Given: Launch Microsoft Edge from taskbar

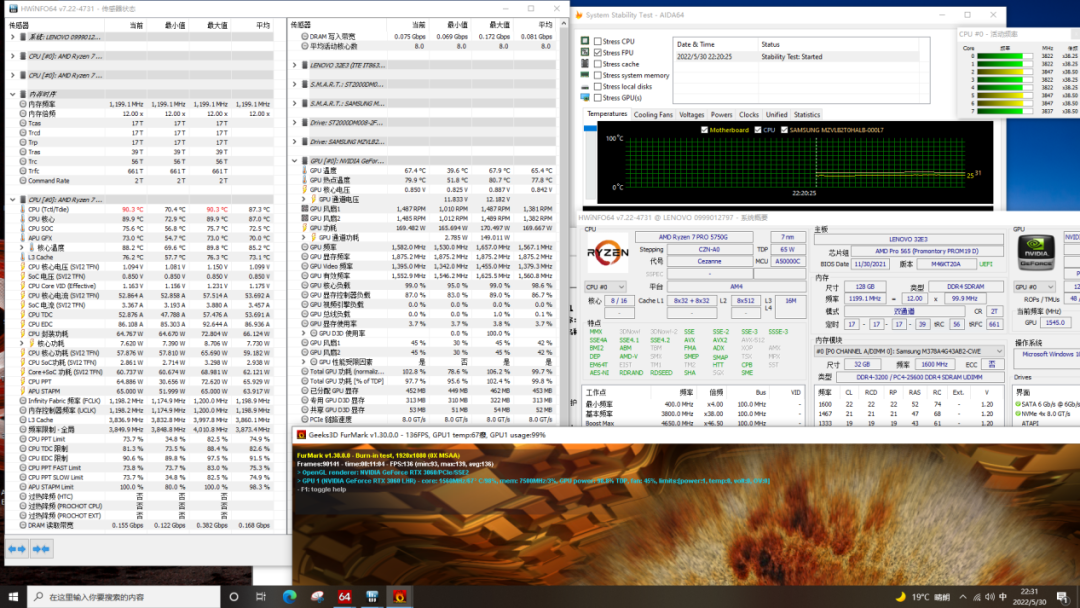Looking at the screenshot, I should [x=289, y=596].
